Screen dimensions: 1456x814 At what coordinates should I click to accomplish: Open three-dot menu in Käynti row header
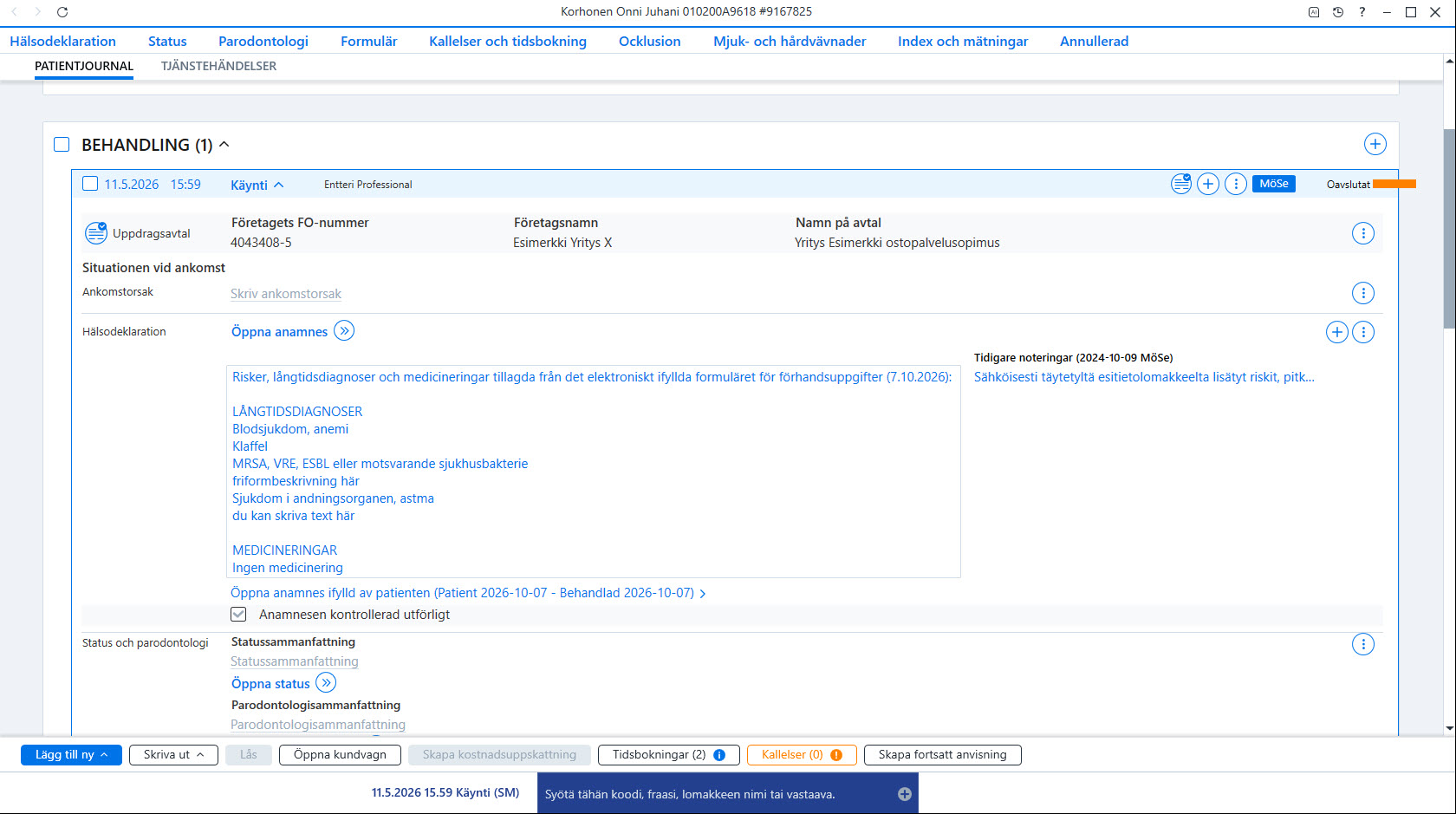coord(1236,184)
